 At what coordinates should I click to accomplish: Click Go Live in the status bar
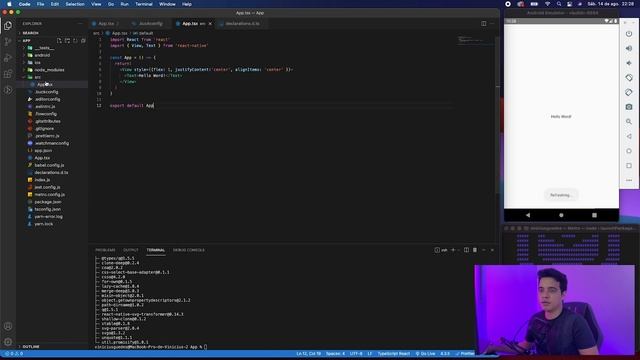click(x=425, y=353)
